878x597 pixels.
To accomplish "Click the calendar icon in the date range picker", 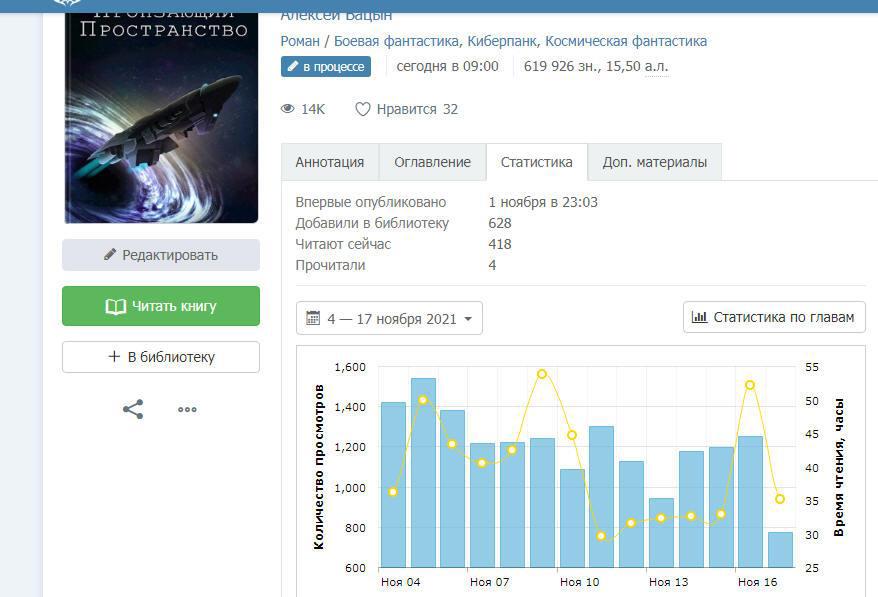I will pyautogui.click(x=313, y=319).
